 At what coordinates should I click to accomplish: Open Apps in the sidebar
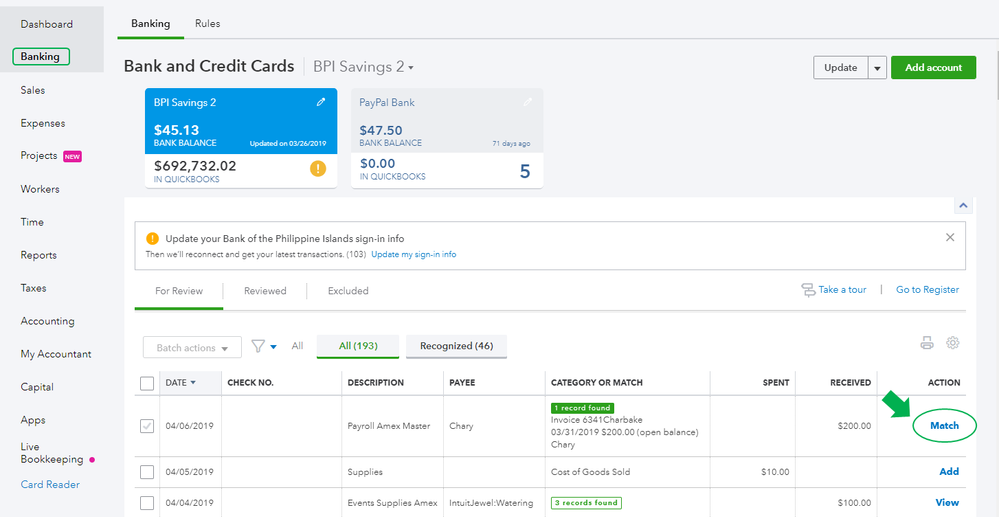[32, 420]
